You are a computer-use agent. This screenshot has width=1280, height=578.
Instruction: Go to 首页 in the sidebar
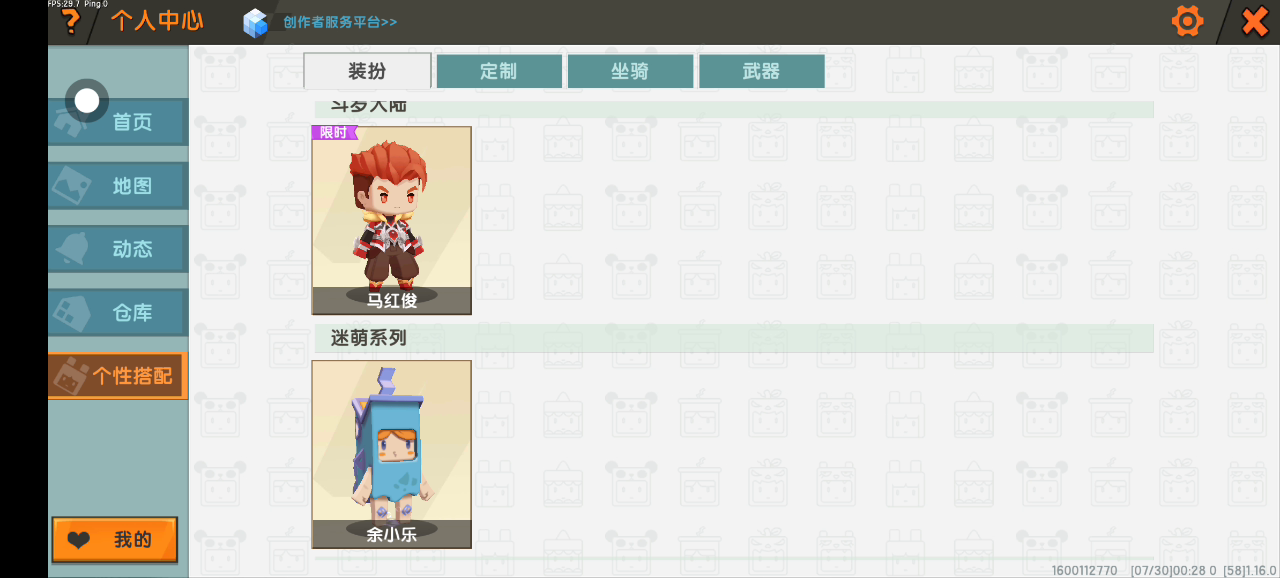[x=118, y=122]
